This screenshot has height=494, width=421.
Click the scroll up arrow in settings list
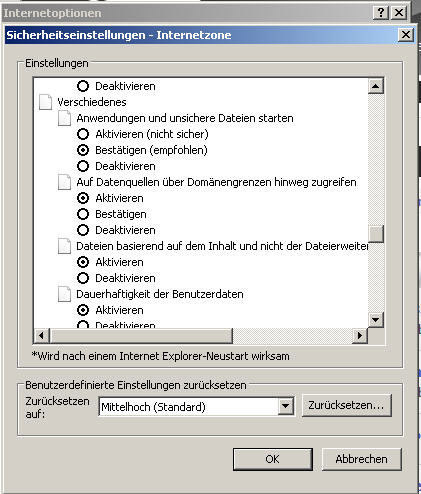pos(376,86)
